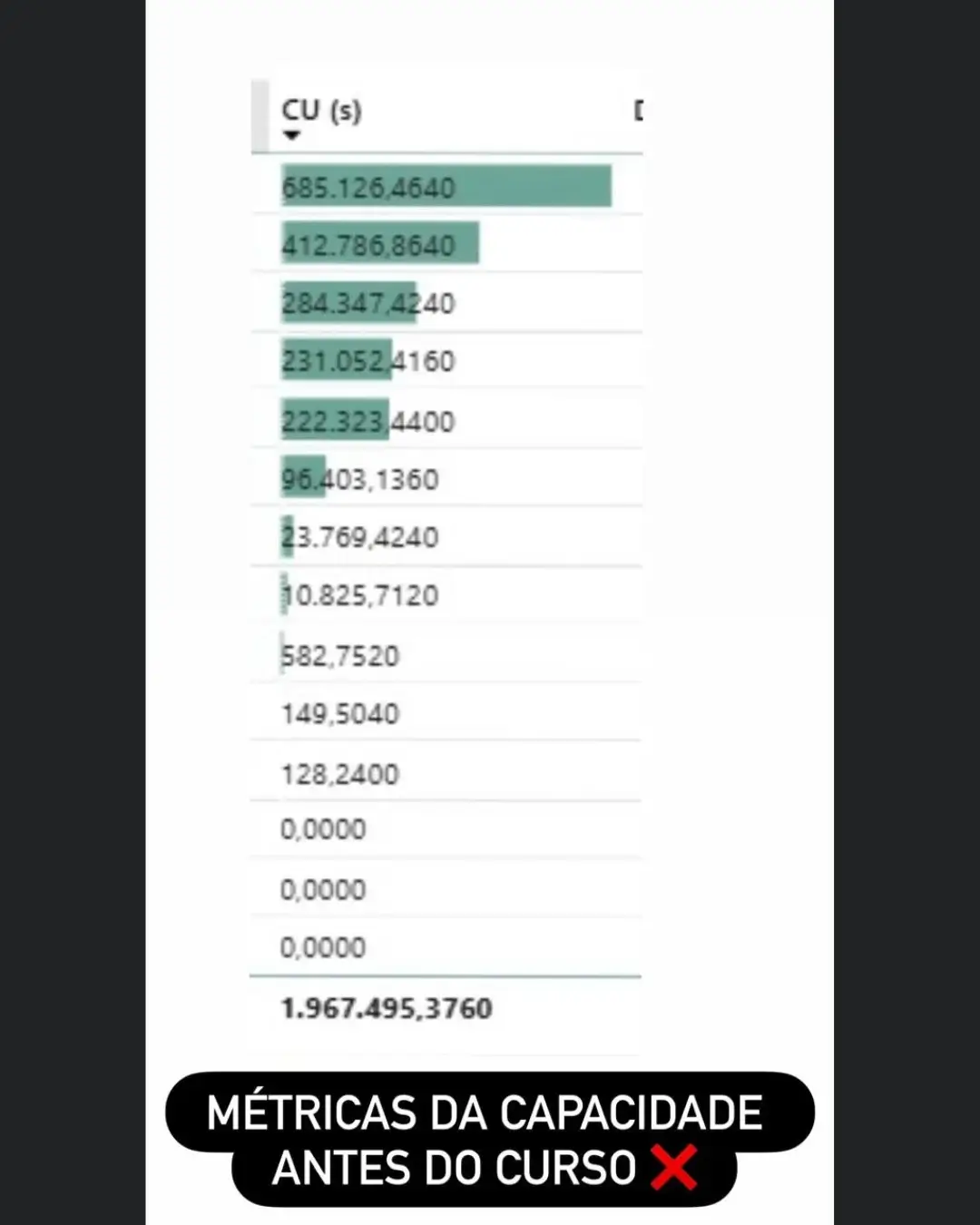Click the first 0,0000 value below 128,2400
980x1225 pixels.
pyautogui.click(x=323, y=829)
